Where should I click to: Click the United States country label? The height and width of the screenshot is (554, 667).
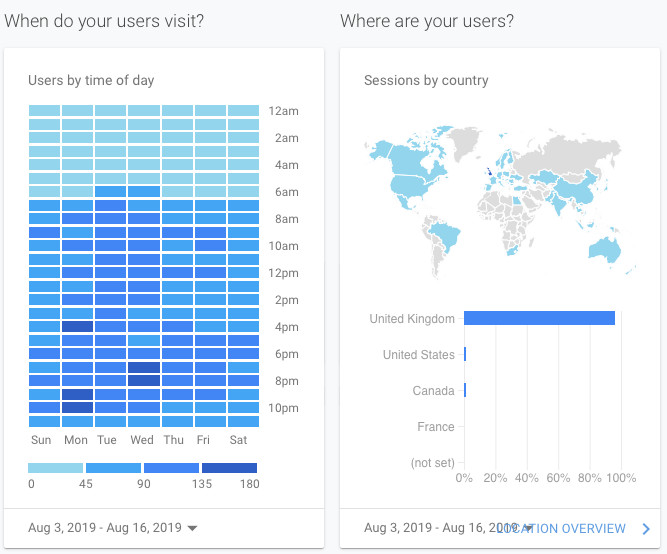[x=418, y=355]
